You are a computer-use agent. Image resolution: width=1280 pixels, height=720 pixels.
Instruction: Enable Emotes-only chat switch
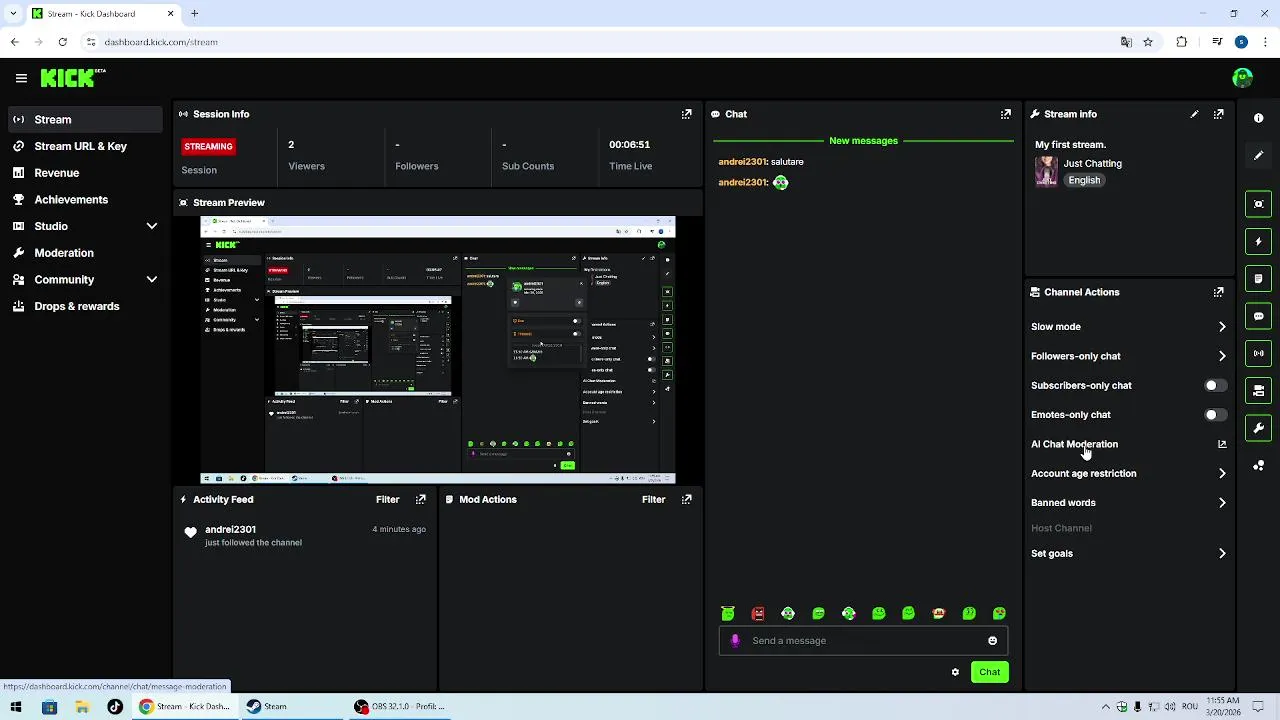point(1216,415)
